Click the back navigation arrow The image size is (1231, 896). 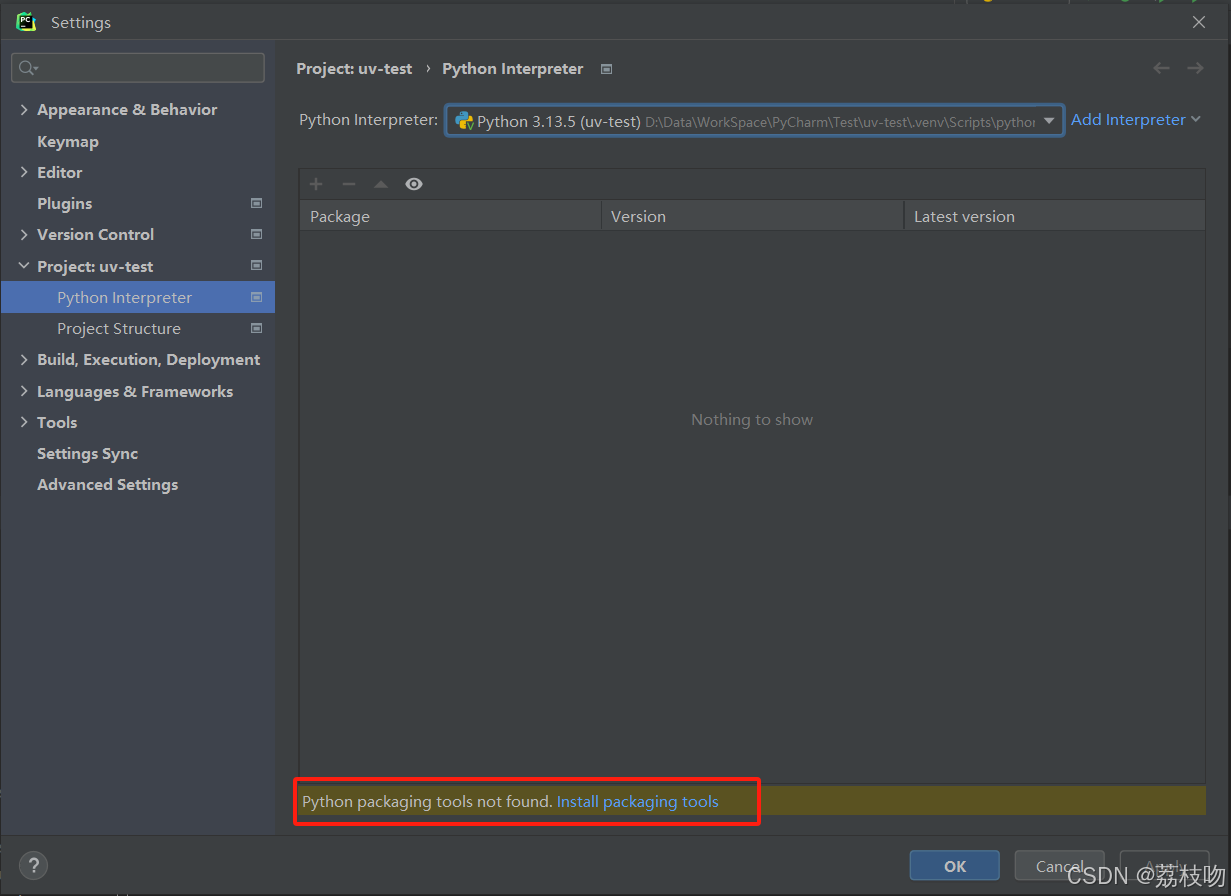pyautogui.click(x=1161, y=68)
